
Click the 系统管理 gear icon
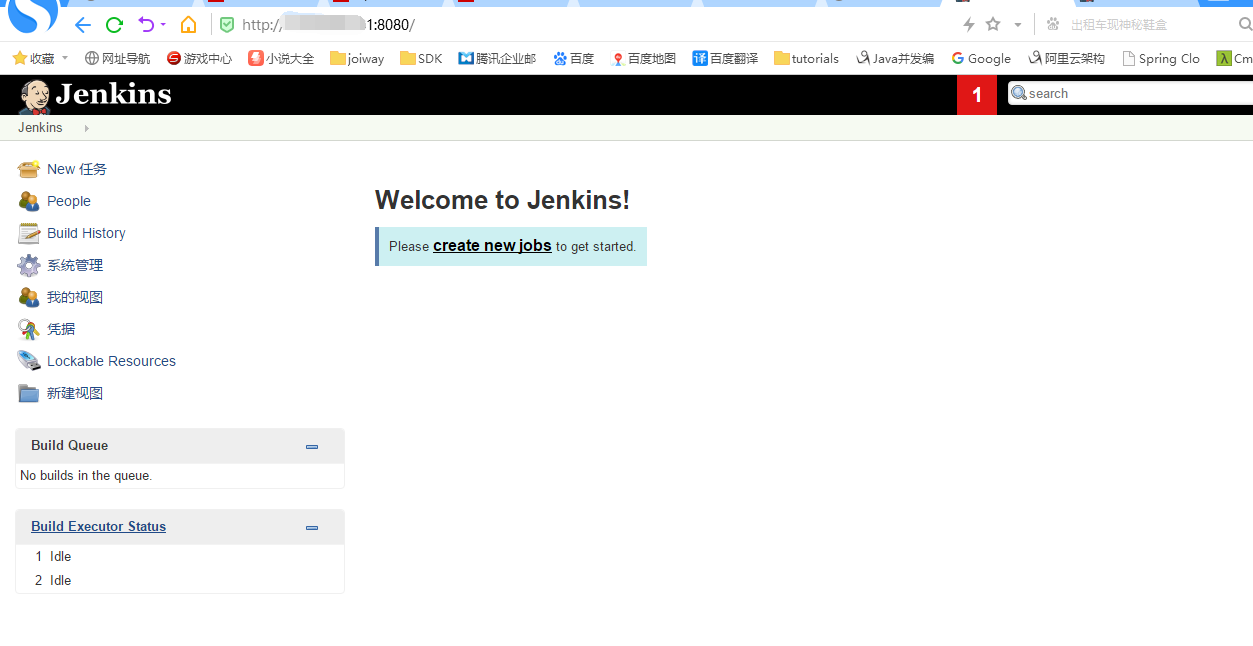tap(29, 265)
